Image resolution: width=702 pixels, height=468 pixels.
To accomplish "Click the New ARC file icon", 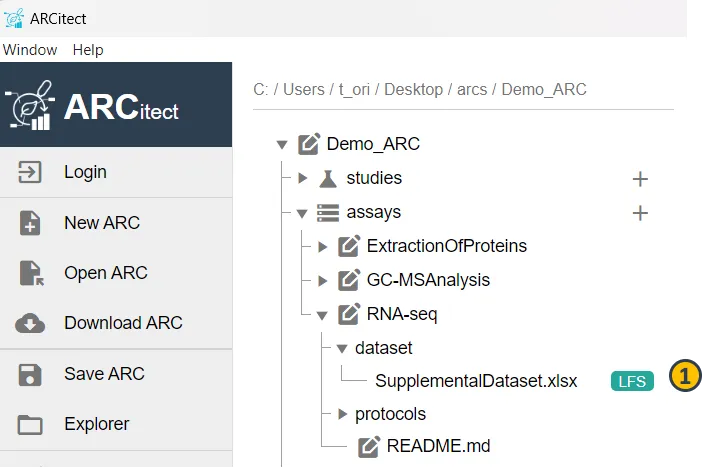I will pyautogui.click(x=30, y=223).
